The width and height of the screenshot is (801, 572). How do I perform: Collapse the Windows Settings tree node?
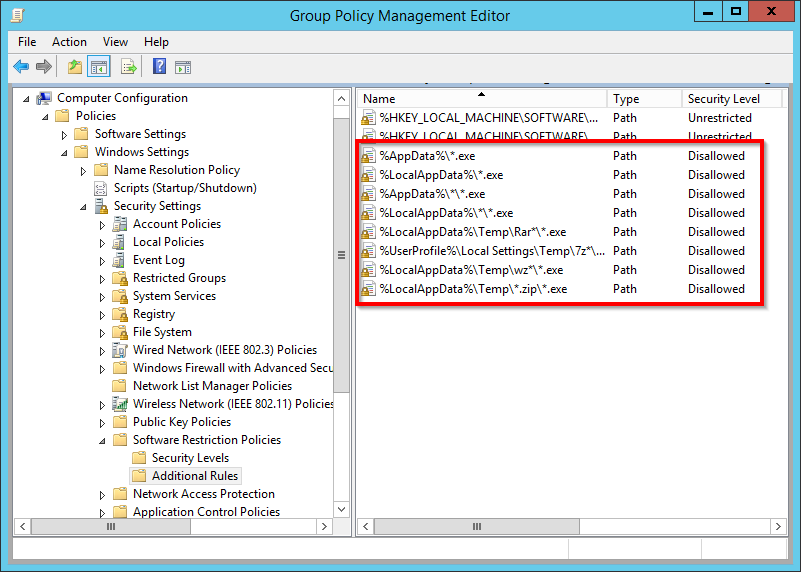65,153
